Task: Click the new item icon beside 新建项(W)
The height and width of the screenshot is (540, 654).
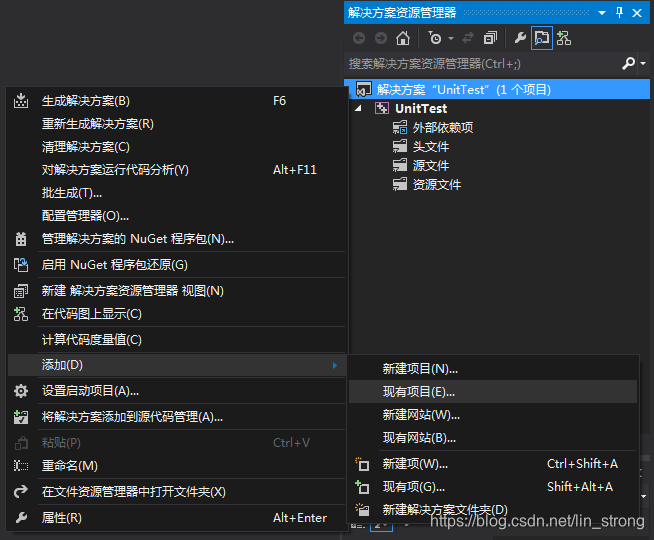Action: tap(362, 464)
